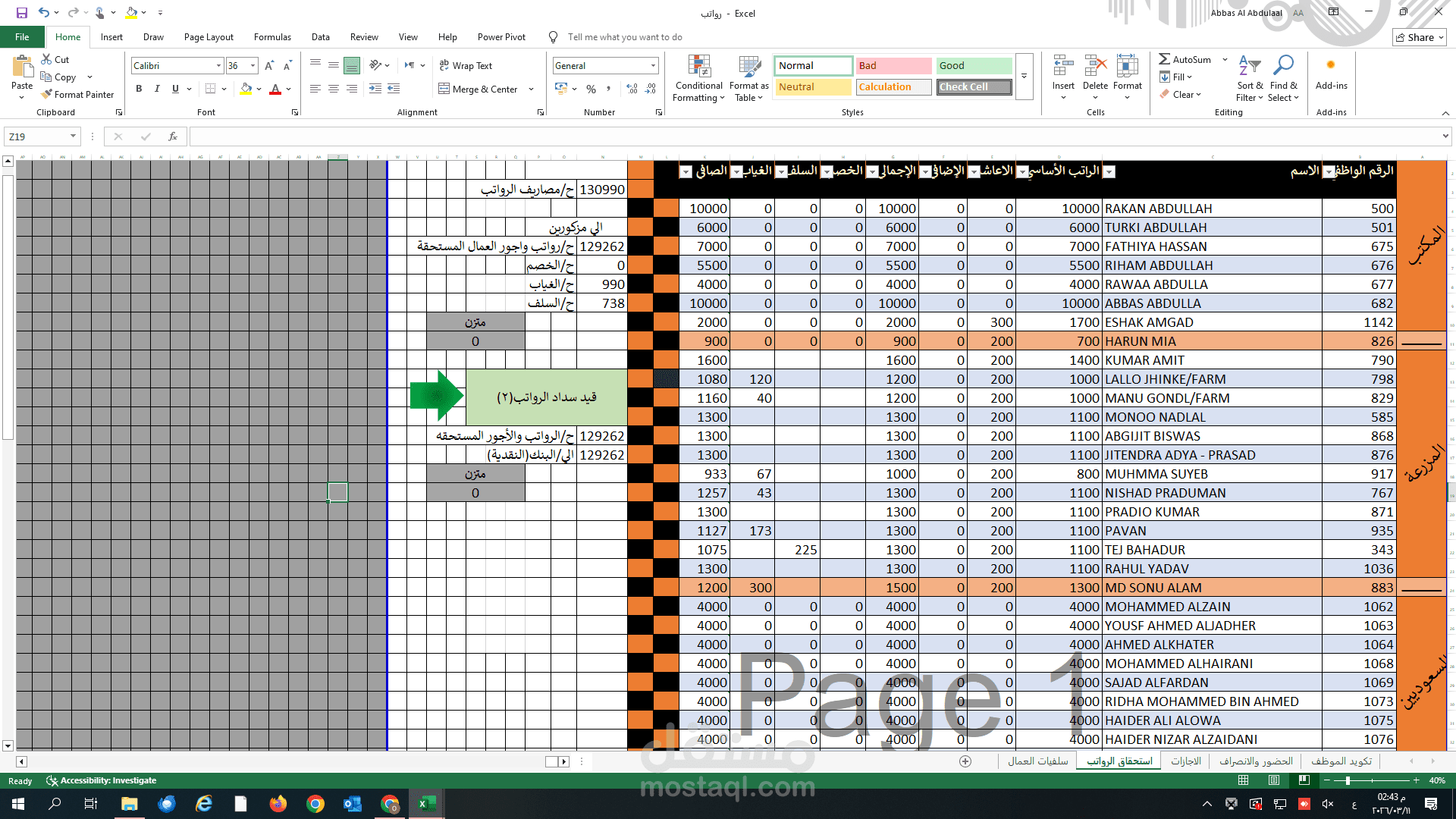Apply the yellow fill color

coord(246,89)
